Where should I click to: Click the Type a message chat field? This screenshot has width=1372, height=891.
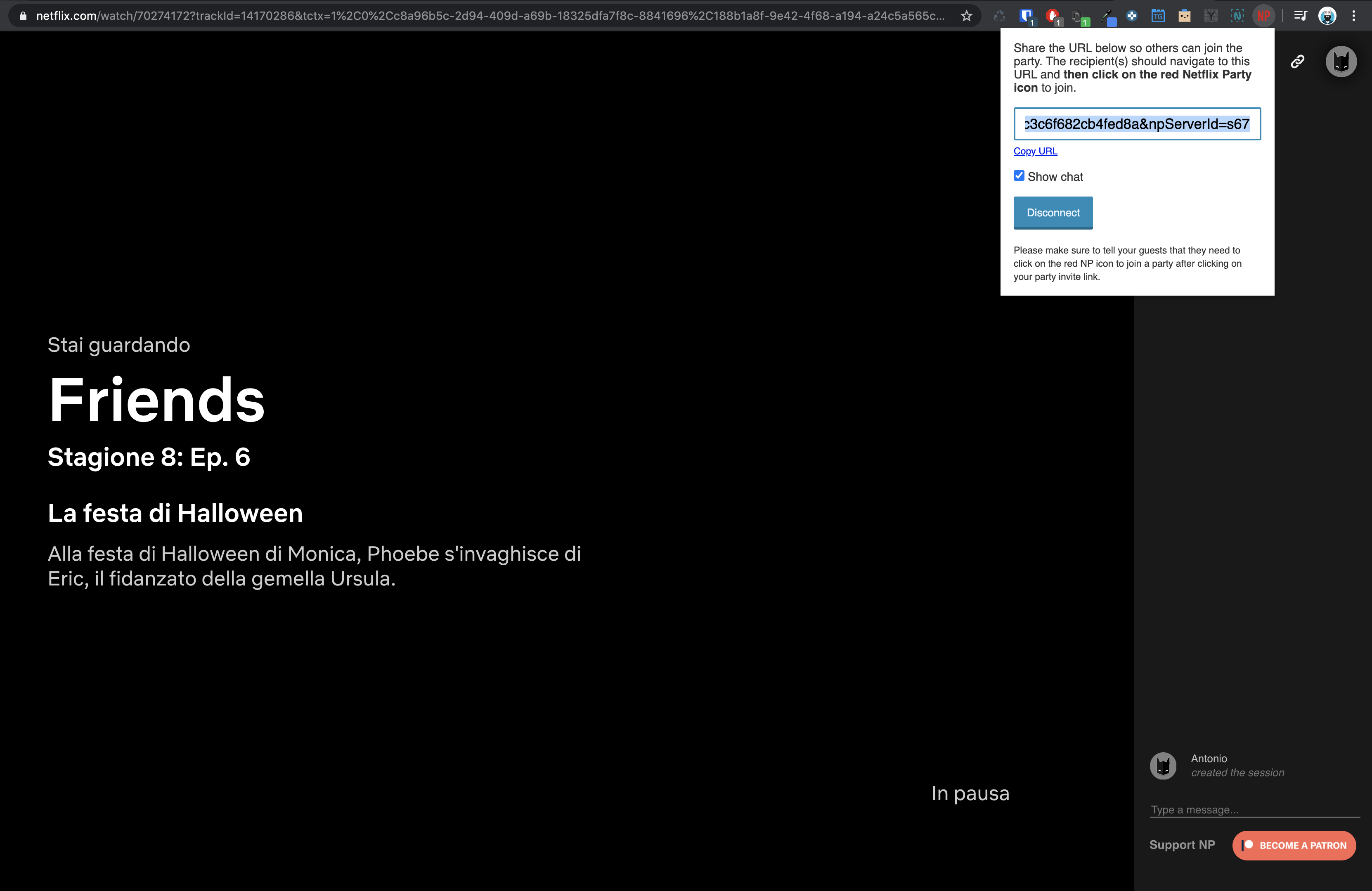1254,810
